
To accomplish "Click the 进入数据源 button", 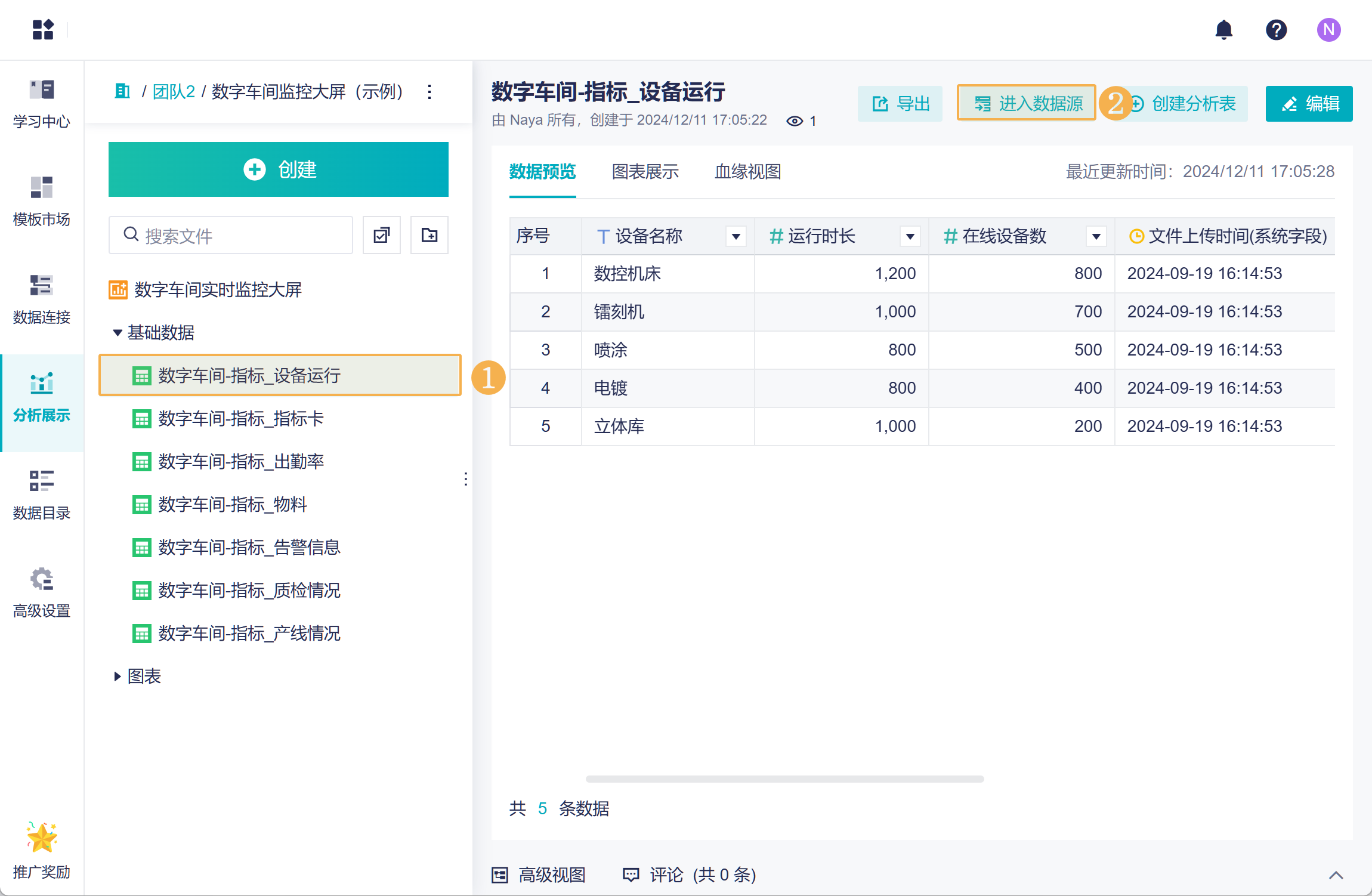I will point(1027,104).
